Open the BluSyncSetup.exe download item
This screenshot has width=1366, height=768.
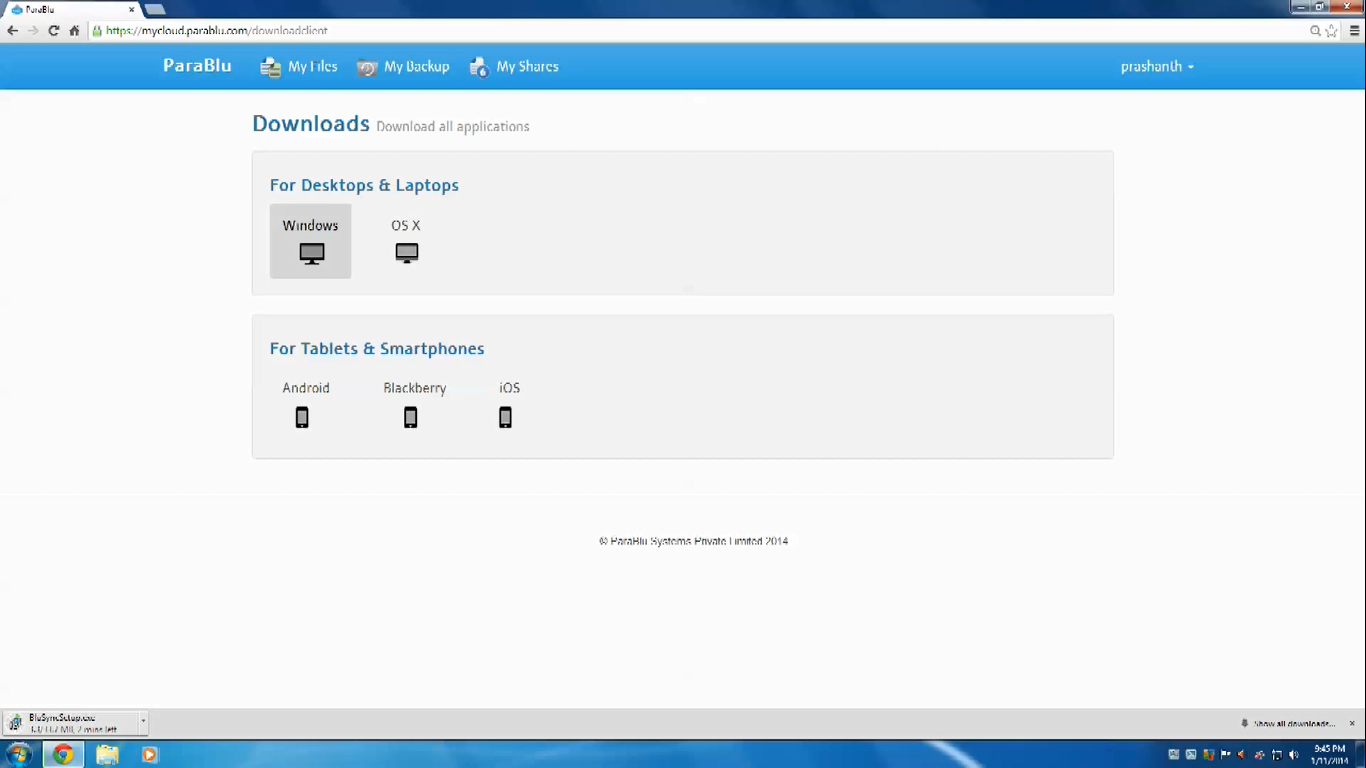pyautogui.click(x=71, y=722)
